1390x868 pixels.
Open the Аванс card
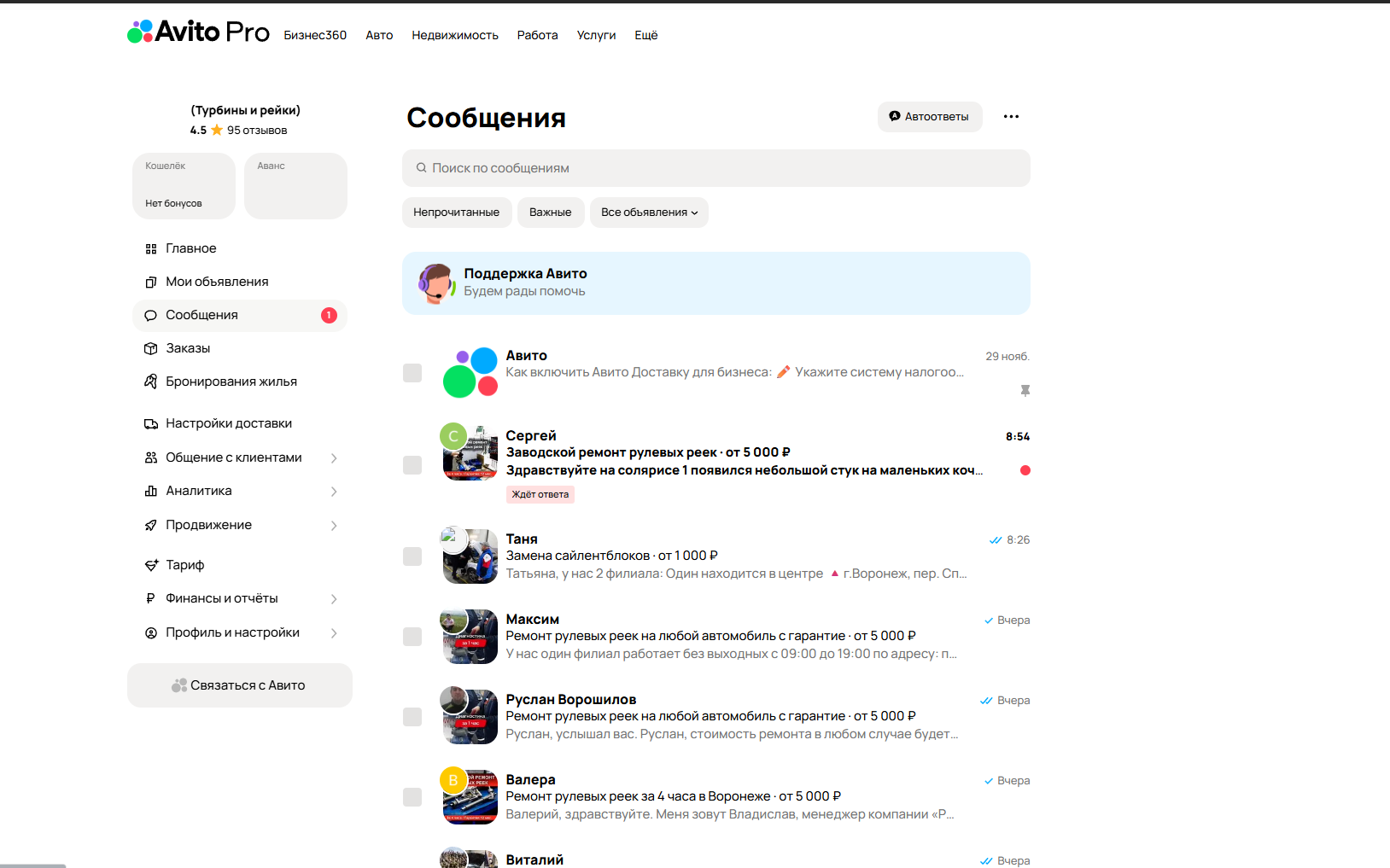click(295, 186)
